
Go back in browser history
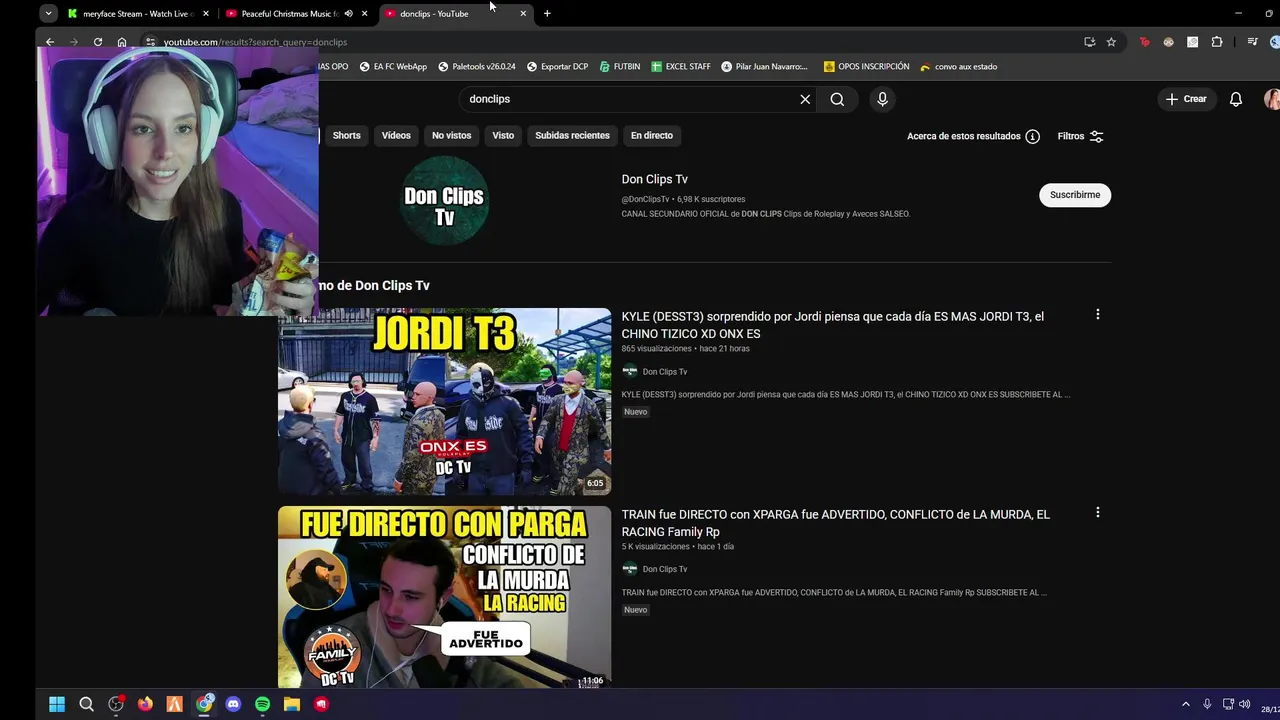click(50, 42)
